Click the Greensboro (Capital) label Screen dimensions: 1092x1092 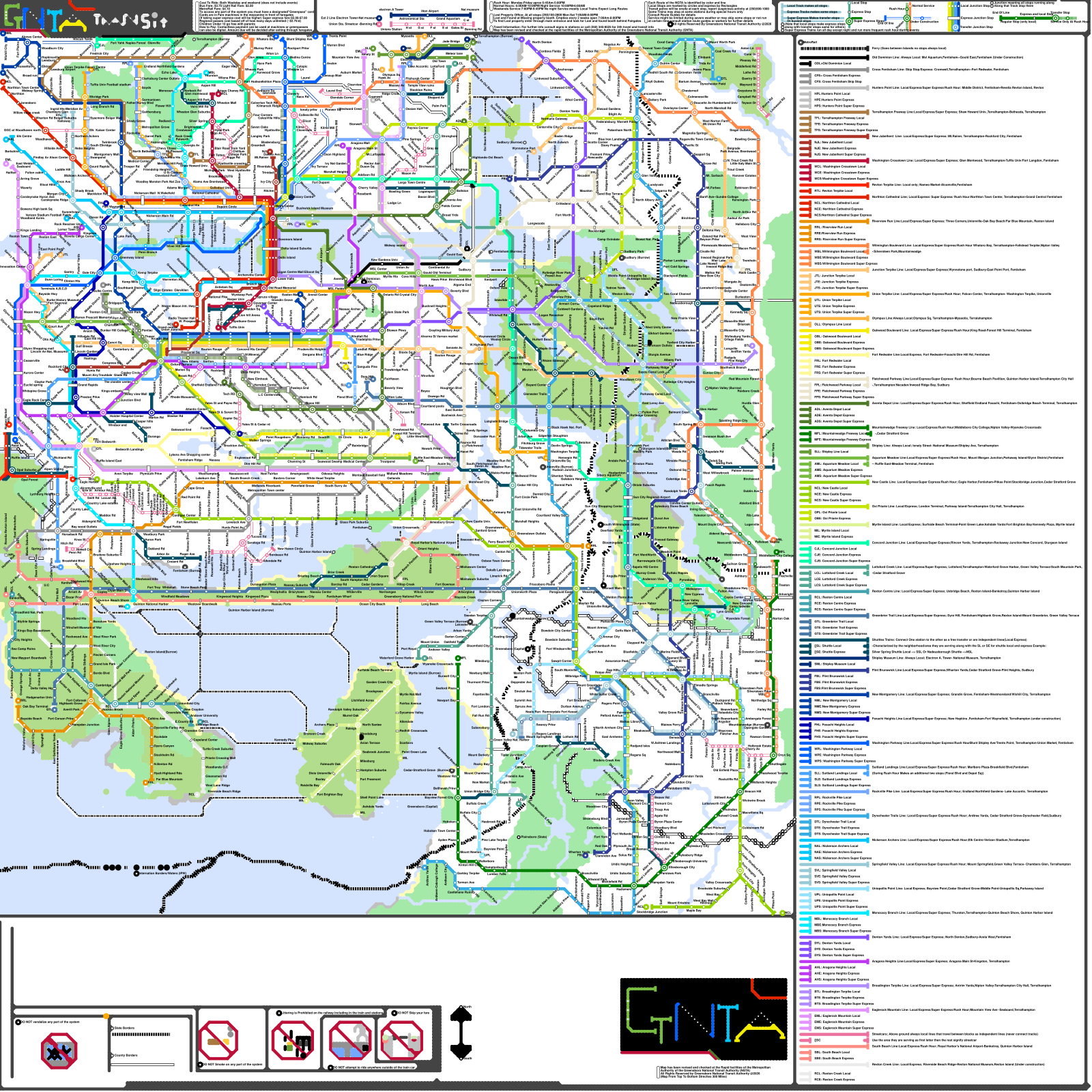[x=422, y=807]
